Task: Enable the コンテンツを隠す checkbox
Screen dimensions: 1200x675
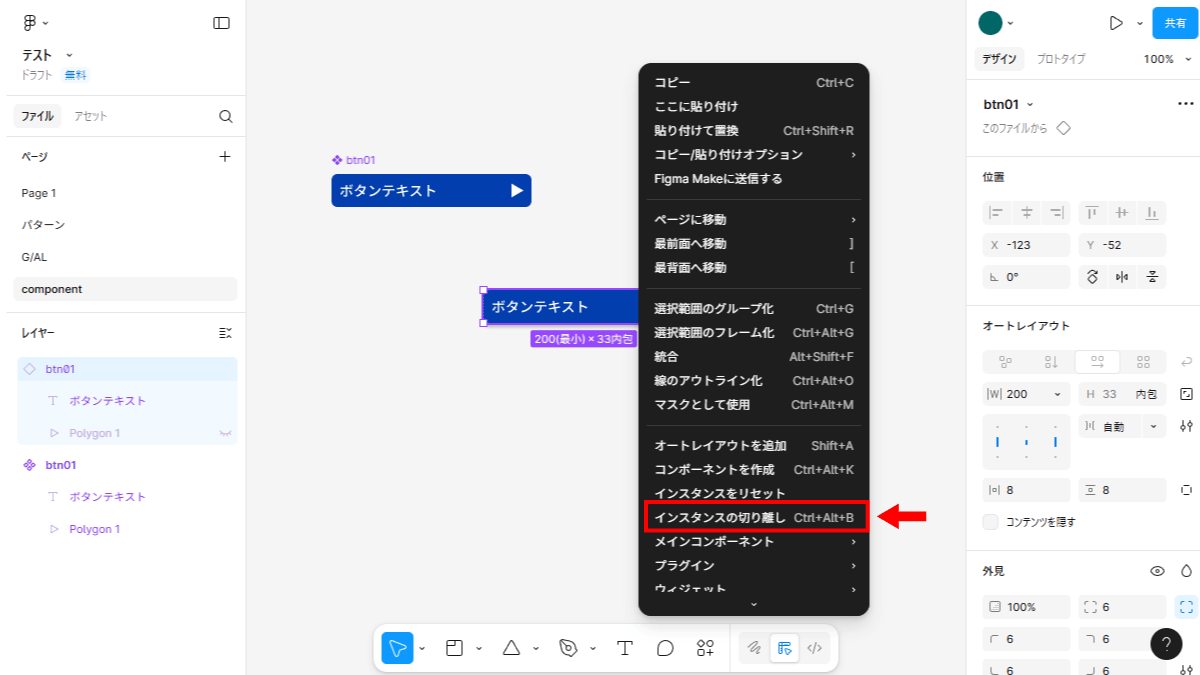Action: click(991, 522)
